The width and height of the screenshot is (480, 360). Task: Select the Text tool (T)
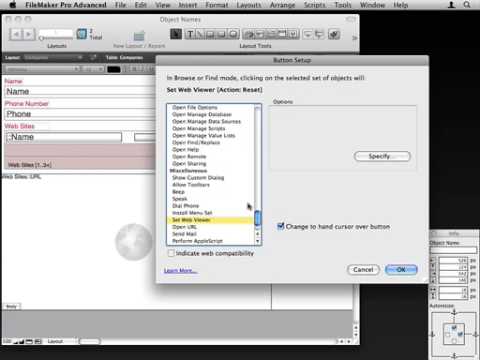coord(190,34)
